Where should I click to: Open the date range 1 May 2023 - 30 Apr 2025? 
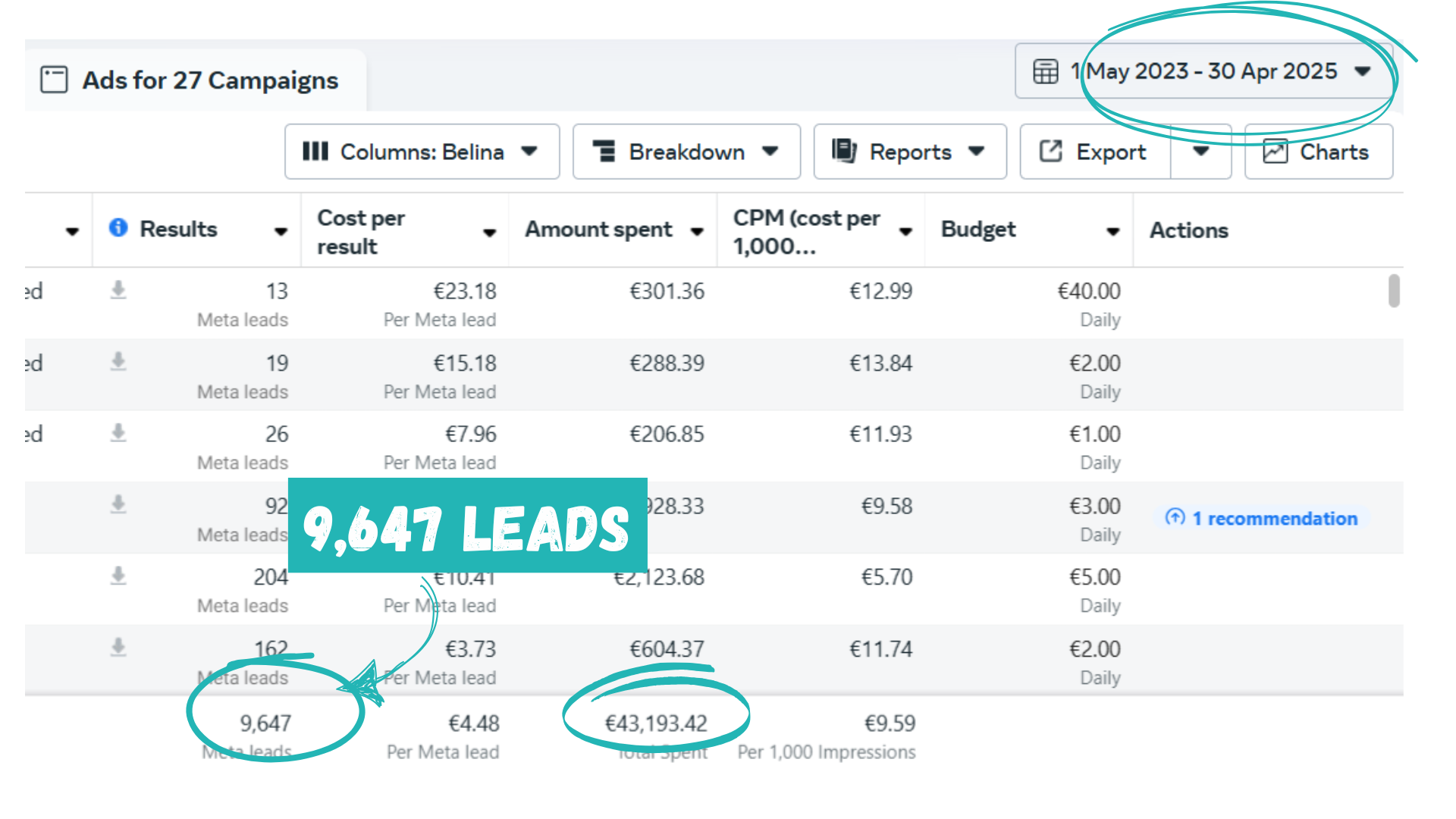click(1204, 71)
